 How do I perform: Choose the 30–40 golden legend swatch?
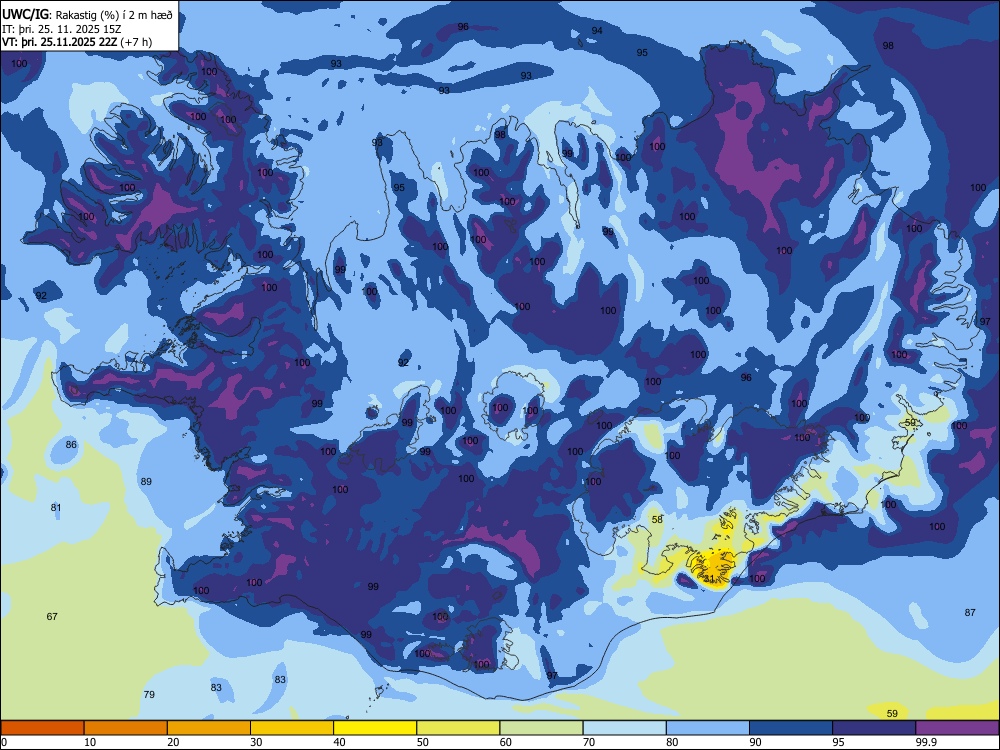click(x=292, y=728)
